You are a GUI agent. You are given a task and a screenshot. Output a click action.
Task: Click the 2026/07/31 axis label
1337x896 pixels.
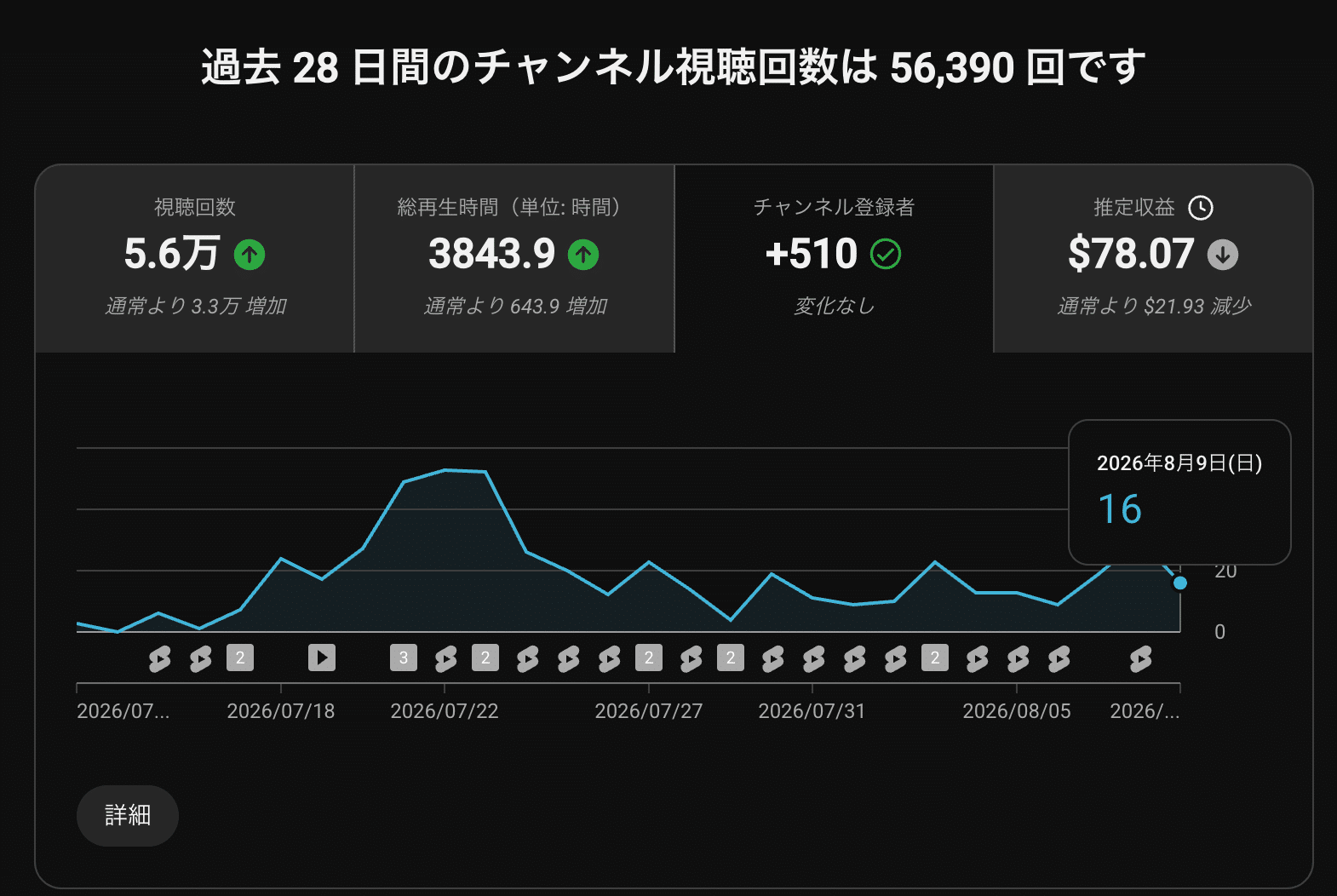pyautogui.click(x=812, y=711)
